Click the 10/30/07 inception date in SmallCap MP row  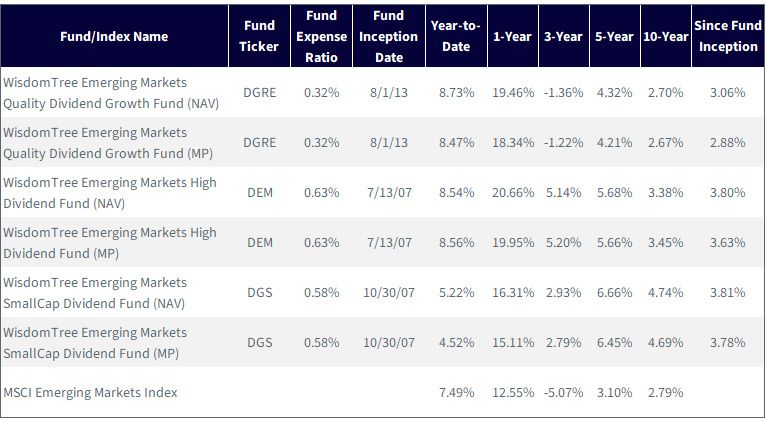click(x=389, y=343)
